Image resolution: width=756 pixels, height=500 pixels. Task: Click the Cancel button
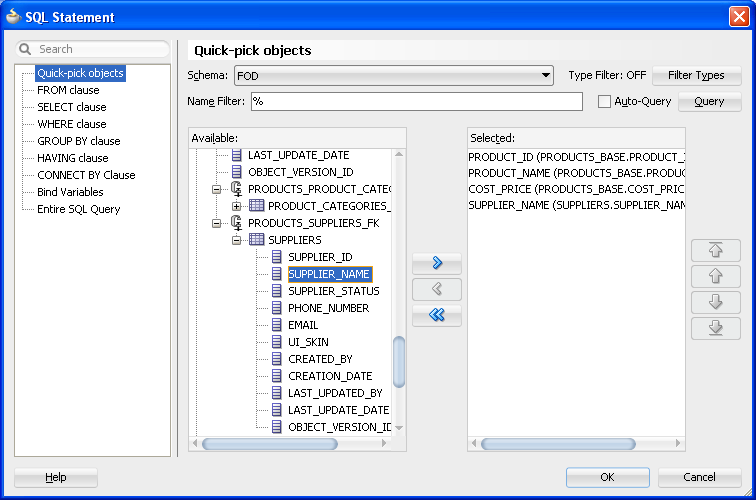coord(699,477)
